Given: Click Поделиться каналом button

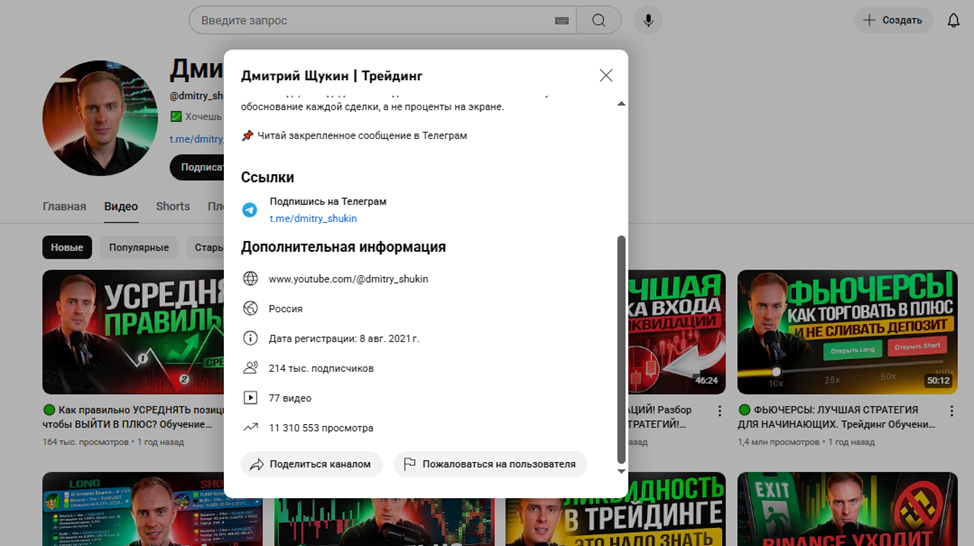Looking at the screenshot, I should 311,464.
